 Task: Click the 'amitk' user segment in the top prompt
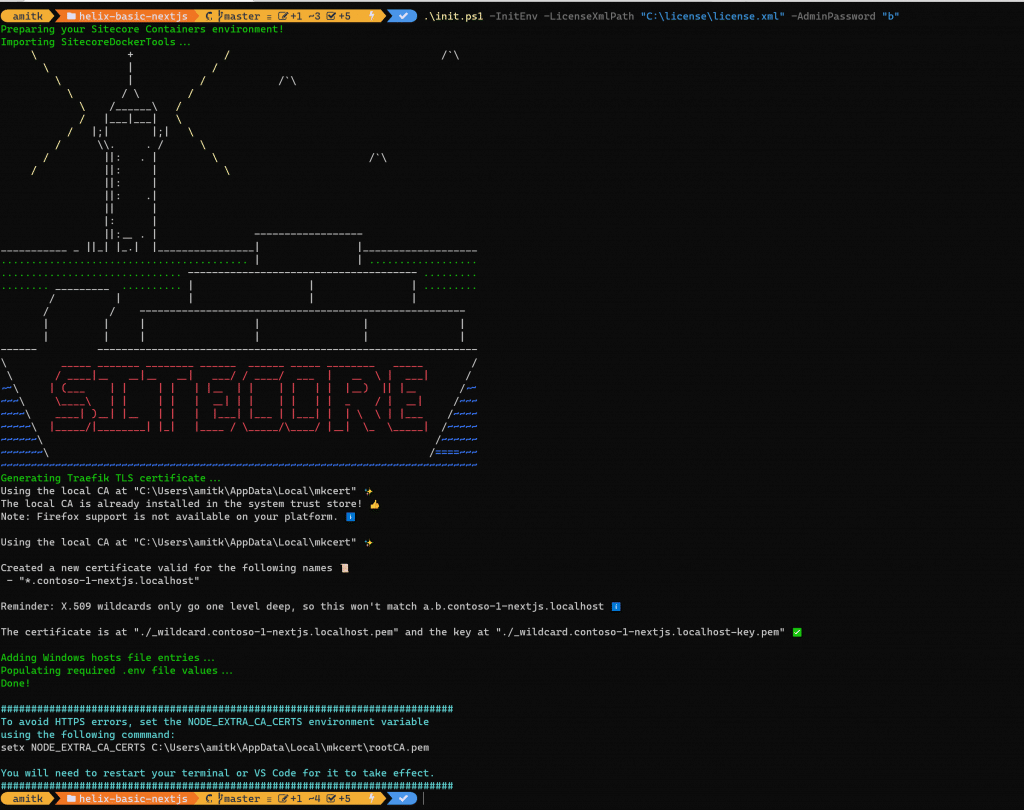[x=28, y=16]
